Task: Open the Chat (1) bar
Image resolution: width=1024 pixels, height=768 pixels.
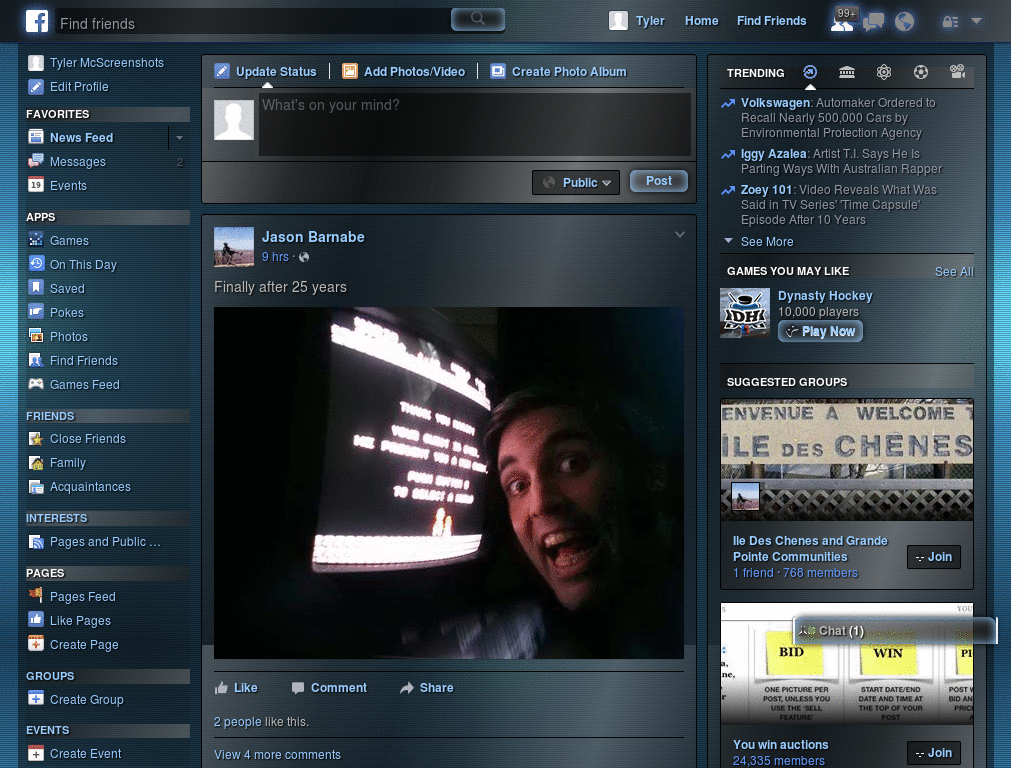Action: (895, 631)
